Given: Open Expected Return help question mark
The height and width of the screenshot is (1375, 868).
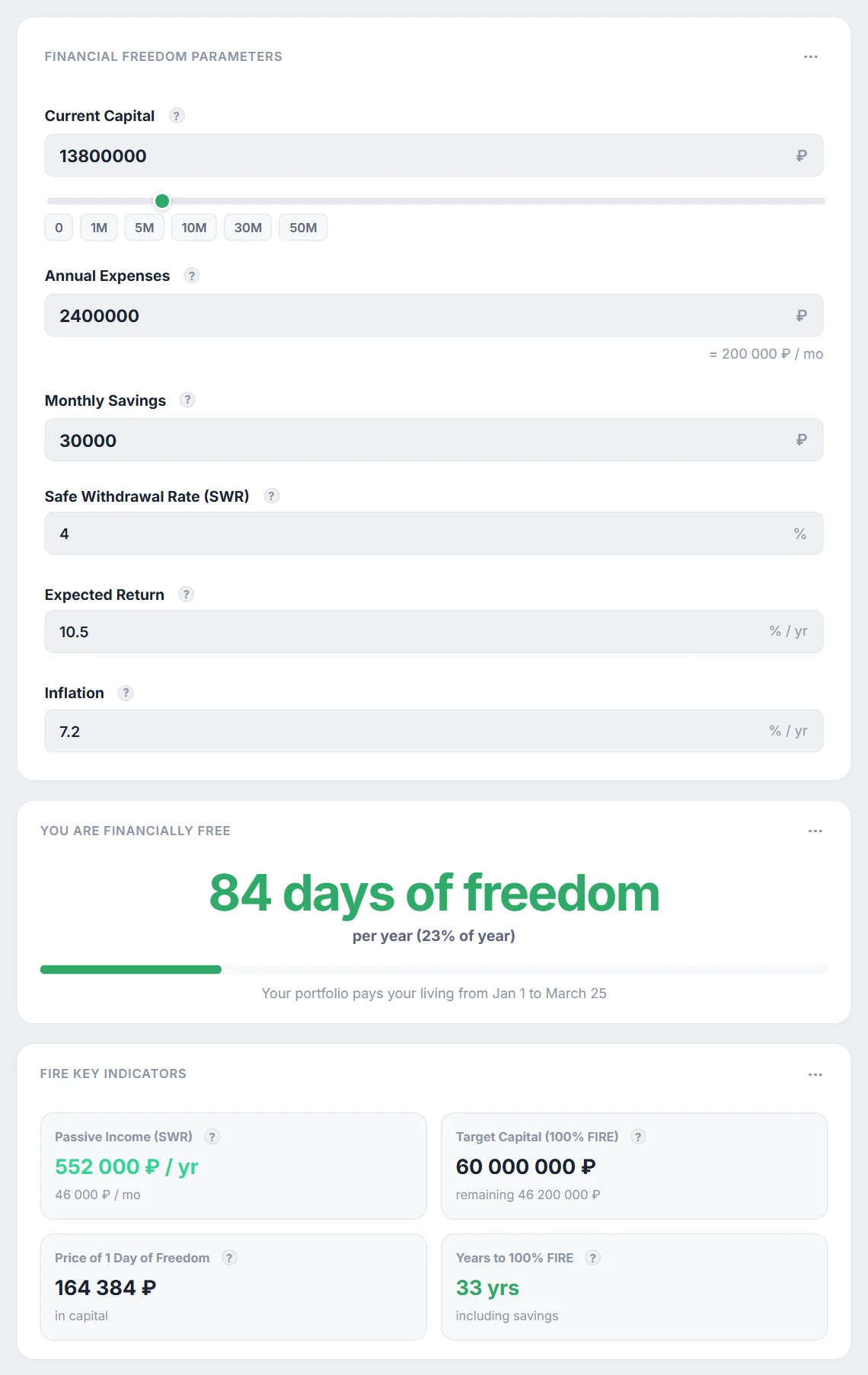Looking at the screenshot, I should click(186, 594).
